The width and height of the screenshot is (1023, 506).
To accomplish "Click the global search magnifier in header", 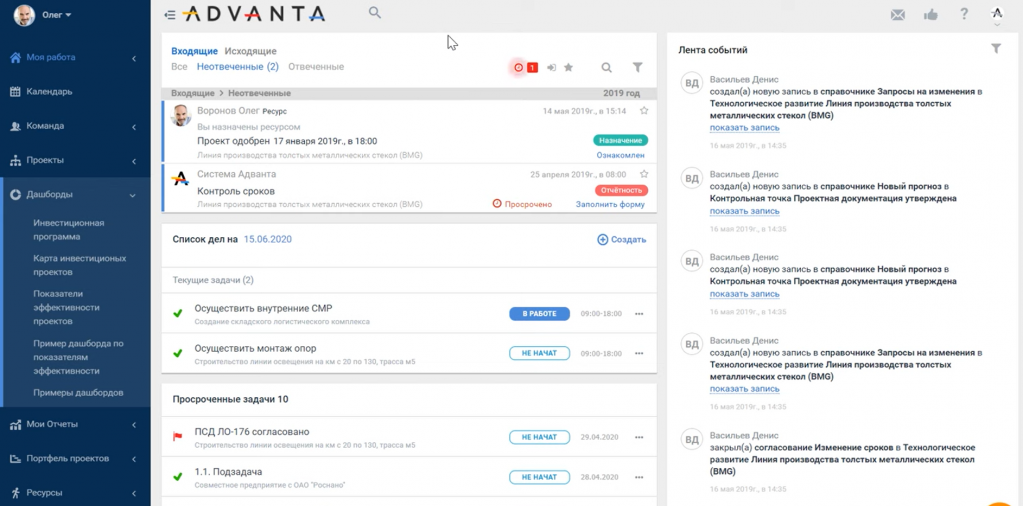I will [375, 13].
